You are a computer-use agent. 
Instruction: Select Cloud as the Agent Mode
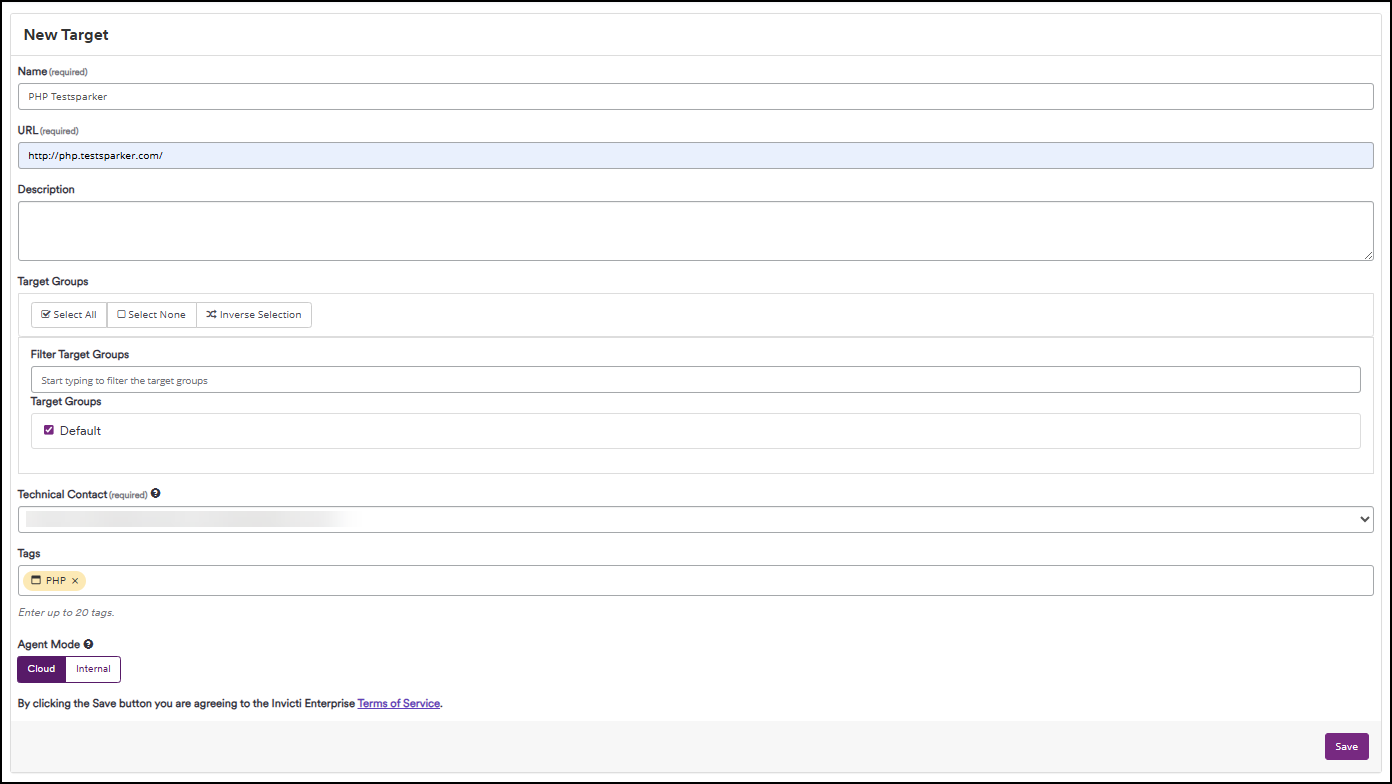click(x=40, y=669)
